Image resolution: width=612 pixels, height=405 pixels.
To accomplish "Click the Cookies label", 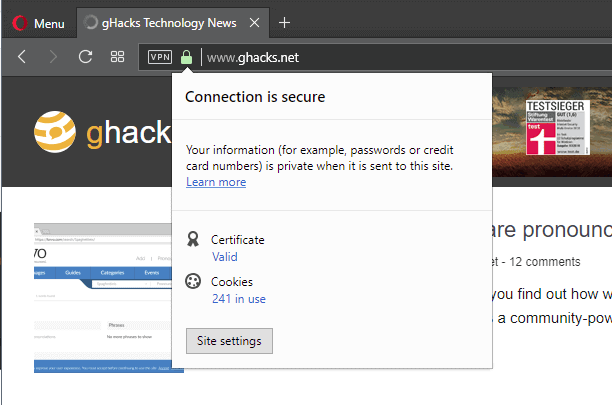I will 232,282.
